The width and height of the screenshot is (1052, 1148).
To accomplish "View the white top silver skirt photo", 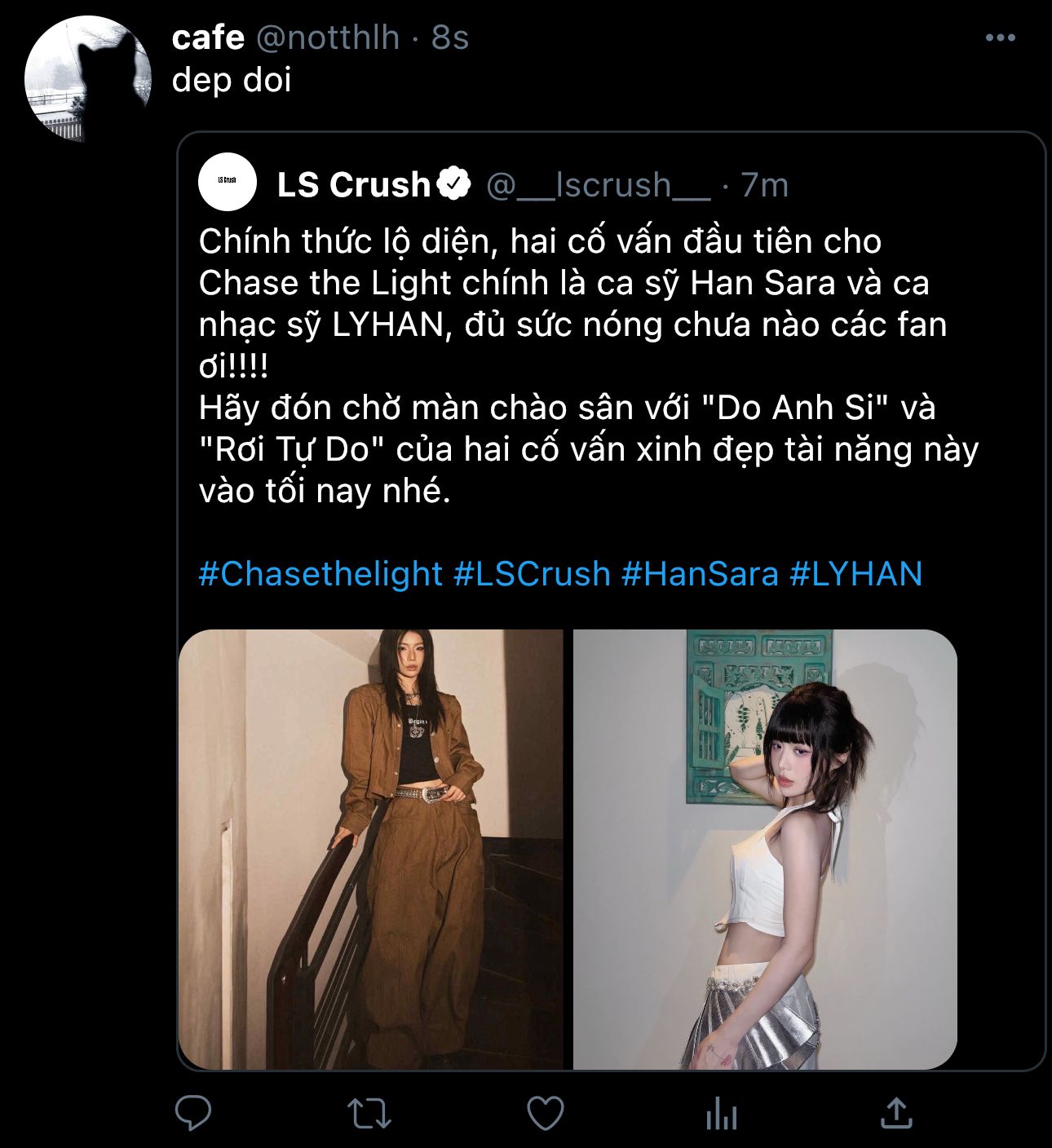I will pyautogui.click(x=765, y=849).
